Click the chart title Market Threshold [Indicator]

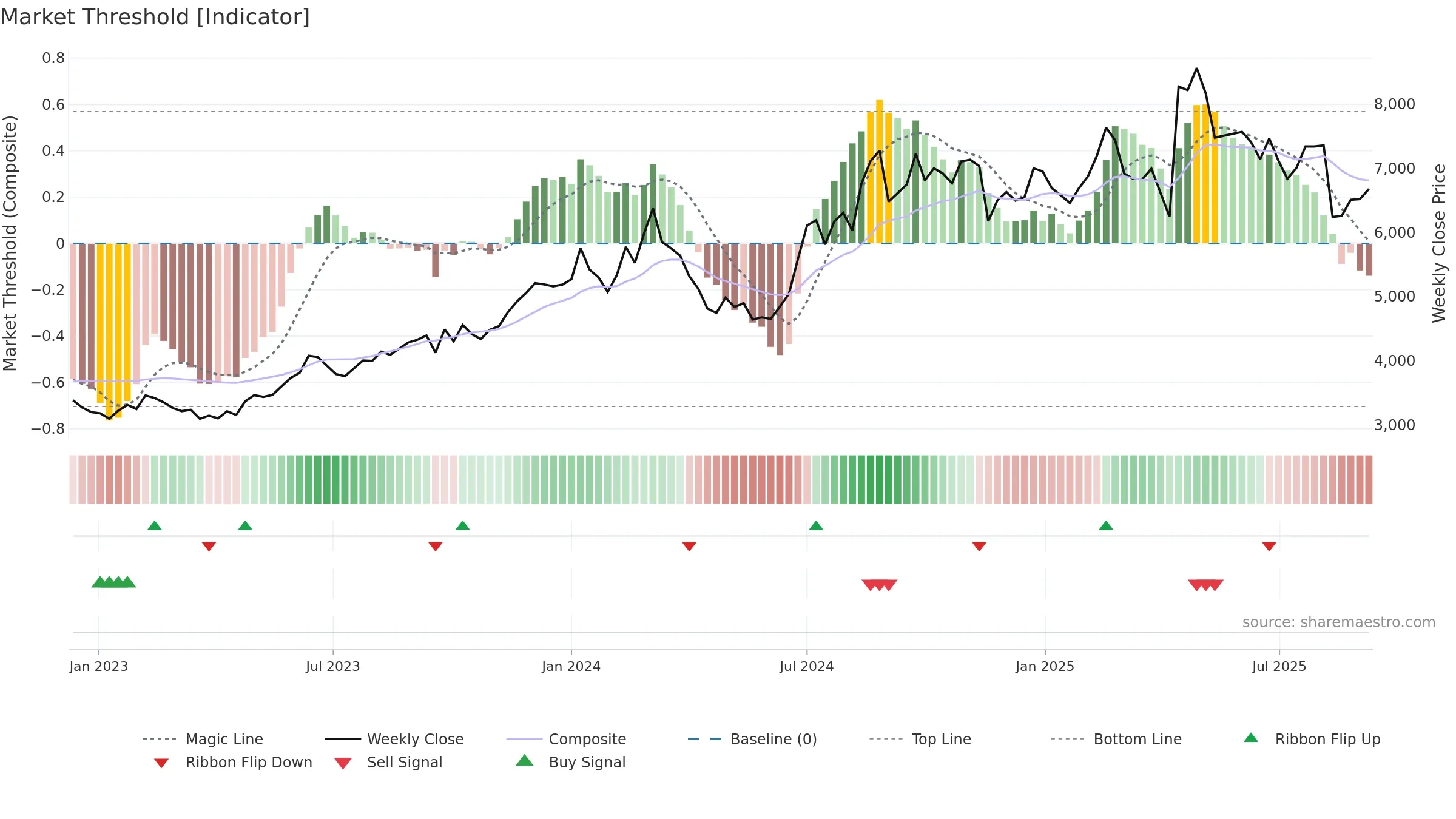pos(155,17)
